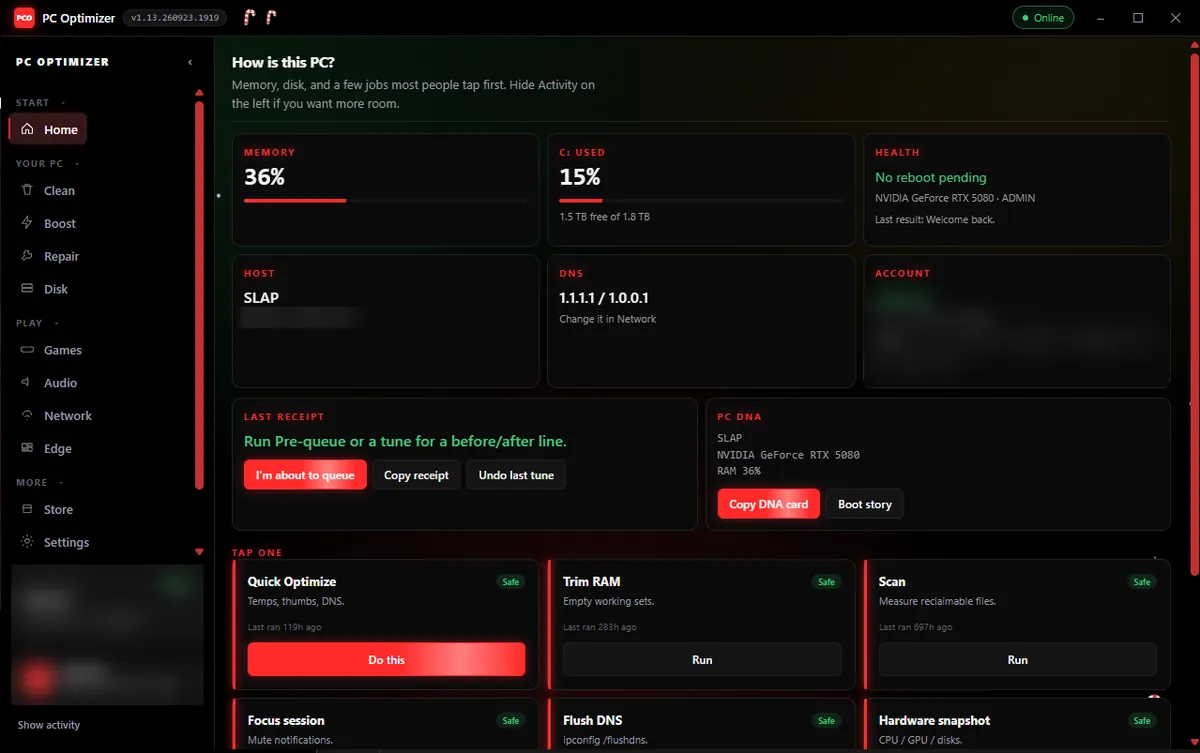This screenshot has width=1200, height=753.
Task: Click 'Last ran 283h ago' text
Action: tap(600, 627)
